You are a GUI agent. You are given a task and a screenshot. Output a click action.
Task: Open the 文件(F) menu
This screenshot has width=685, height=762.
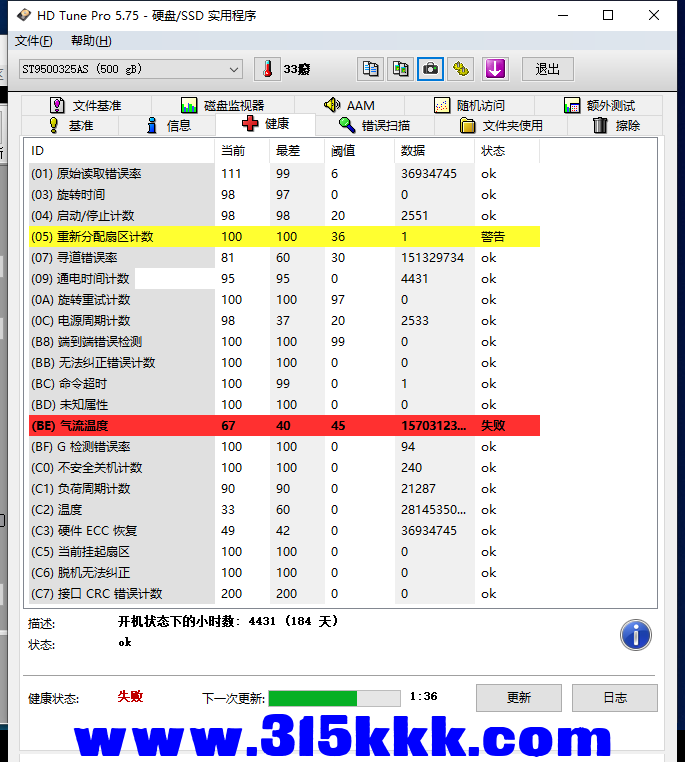pyautogui.click(x=34, y=41)
